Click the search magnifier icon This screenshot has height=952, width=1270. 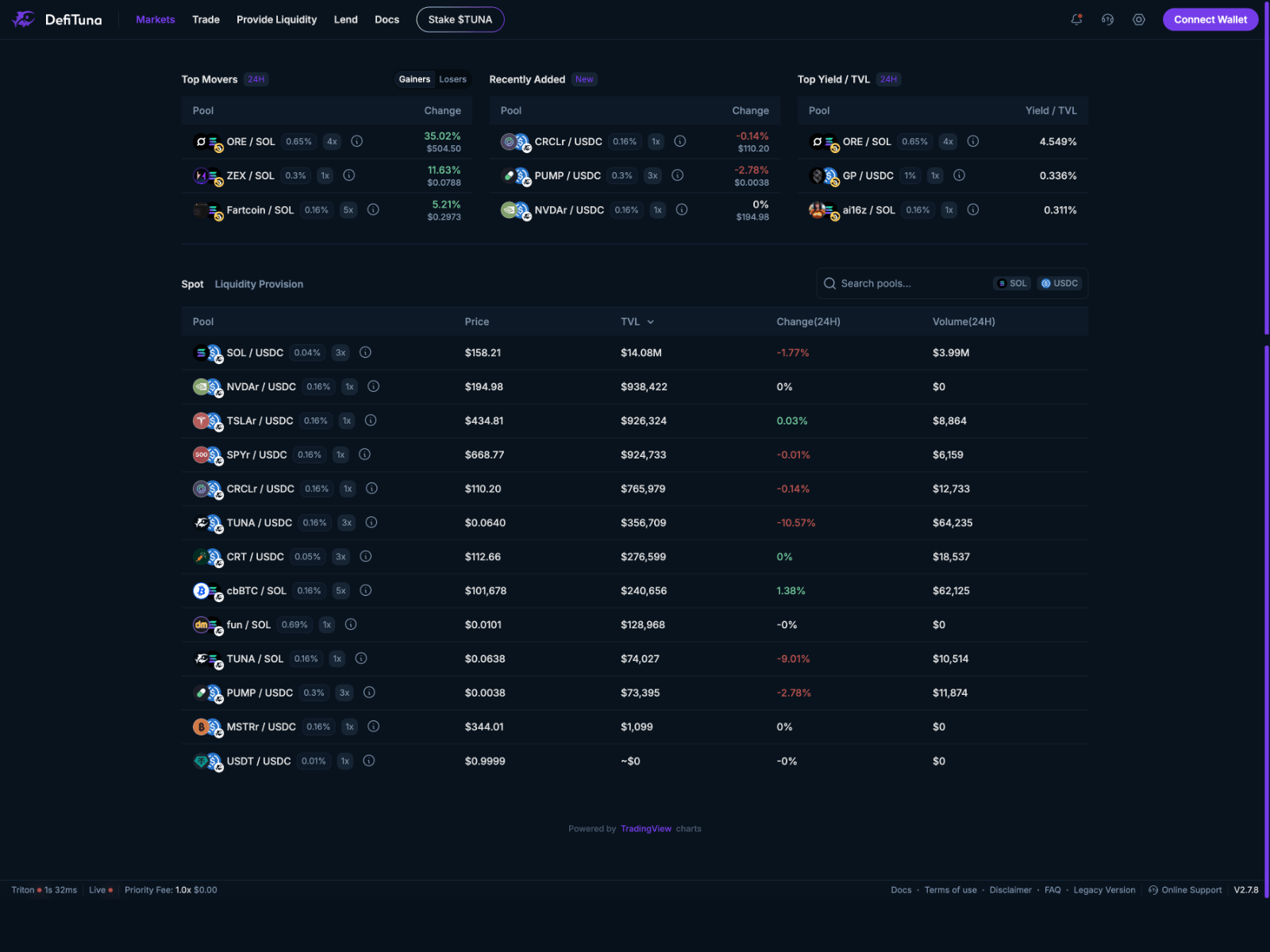829,283
